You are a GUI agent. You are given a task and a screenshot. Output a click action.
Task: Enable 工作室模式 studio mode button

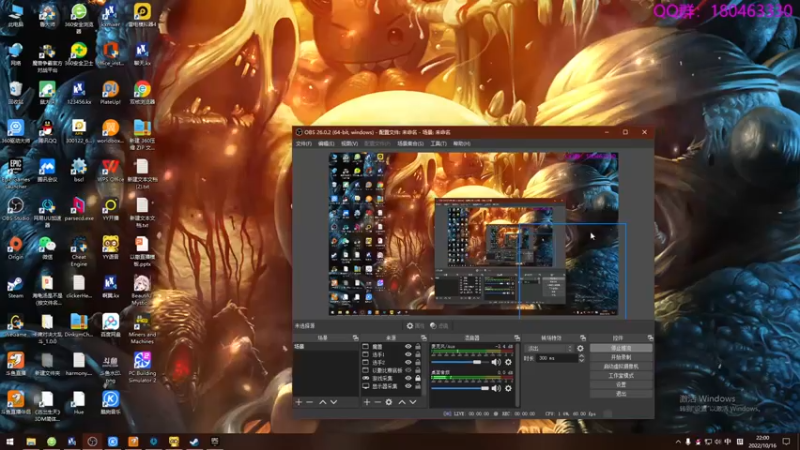pyautogui.click(x=621, y=376)
